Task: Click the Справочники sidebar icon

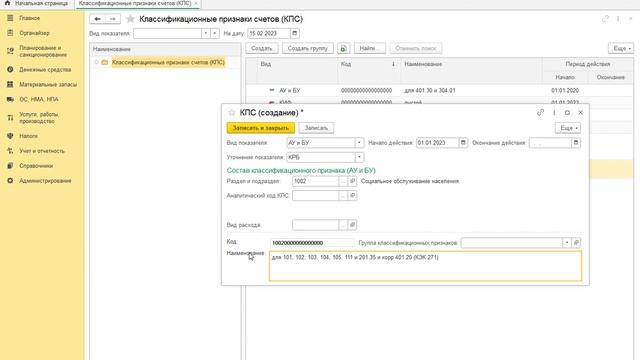Action: point(10,166)
